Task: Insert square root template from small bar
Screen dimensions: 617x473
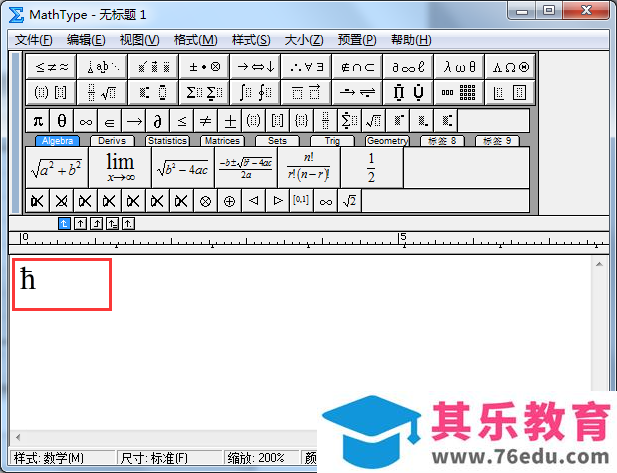Action: (374, 121)
